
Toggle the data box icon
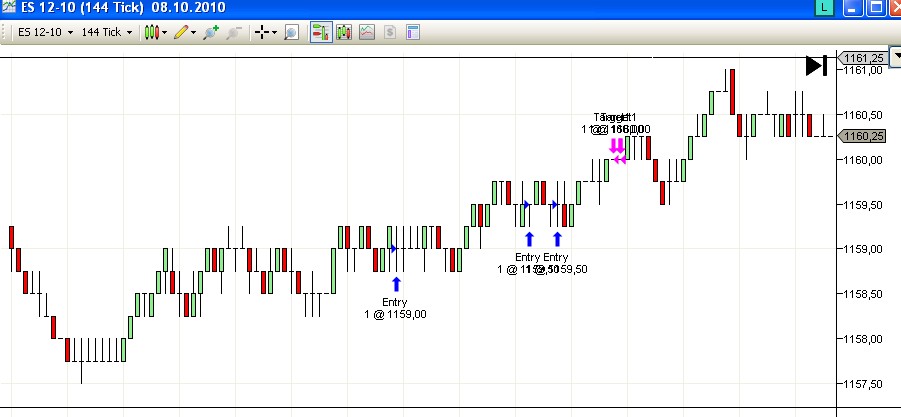[344, 32]
